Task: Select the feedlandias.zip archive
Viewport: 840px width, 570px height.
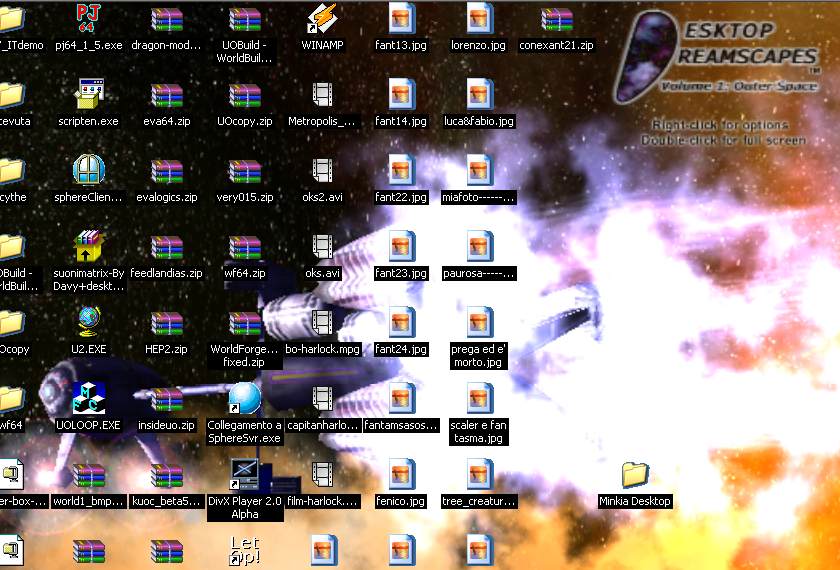Action: click(x=166, y=246)
